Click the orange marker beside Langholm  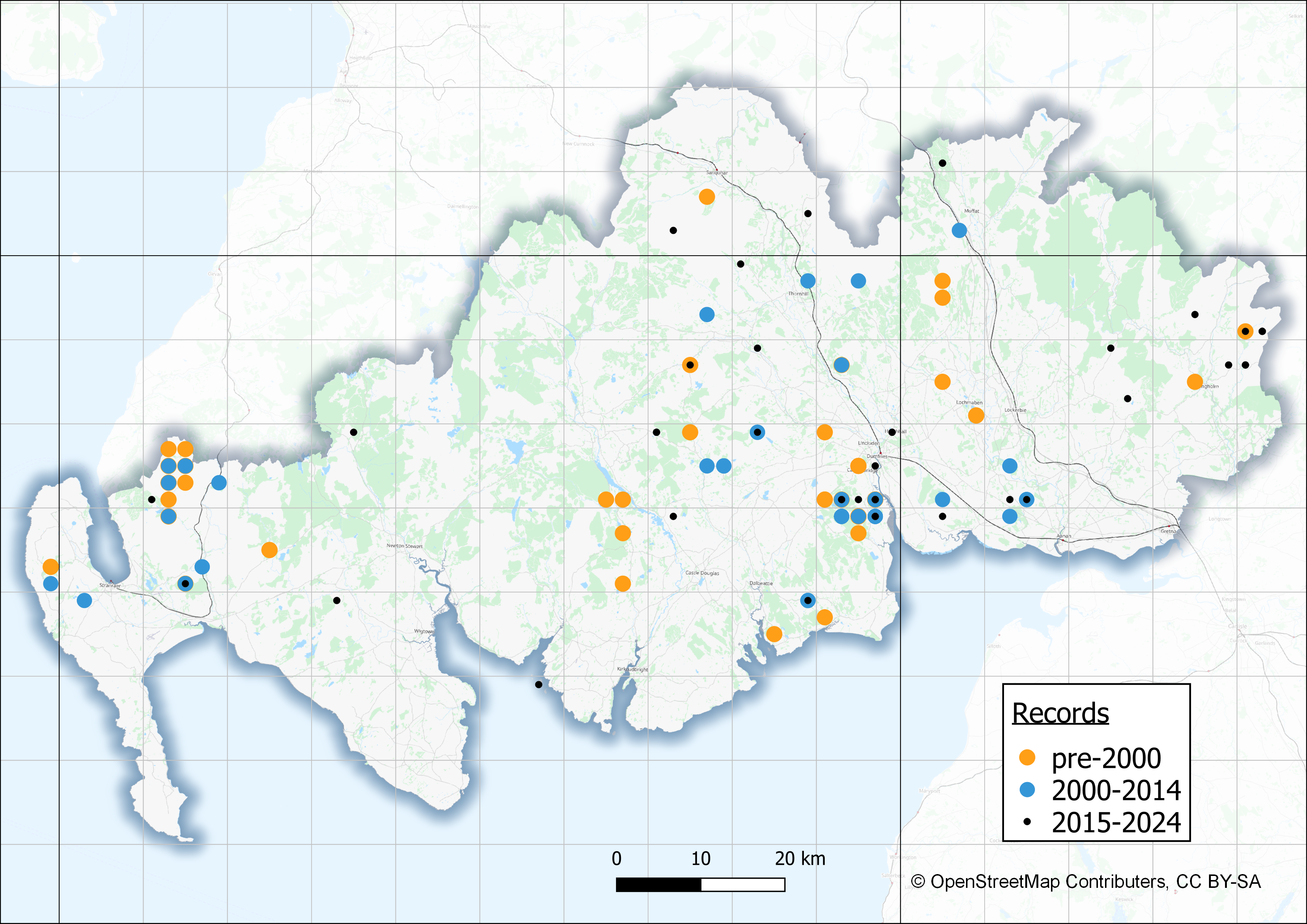[1195, 382]
